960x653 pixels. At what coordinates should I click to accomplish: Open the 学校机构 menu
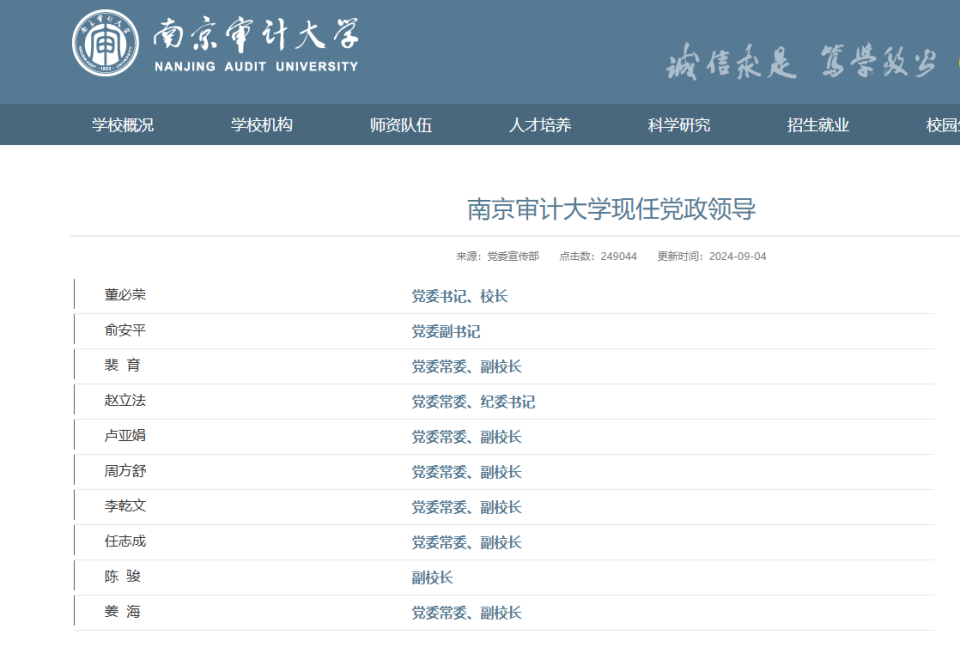pos(262,125)
